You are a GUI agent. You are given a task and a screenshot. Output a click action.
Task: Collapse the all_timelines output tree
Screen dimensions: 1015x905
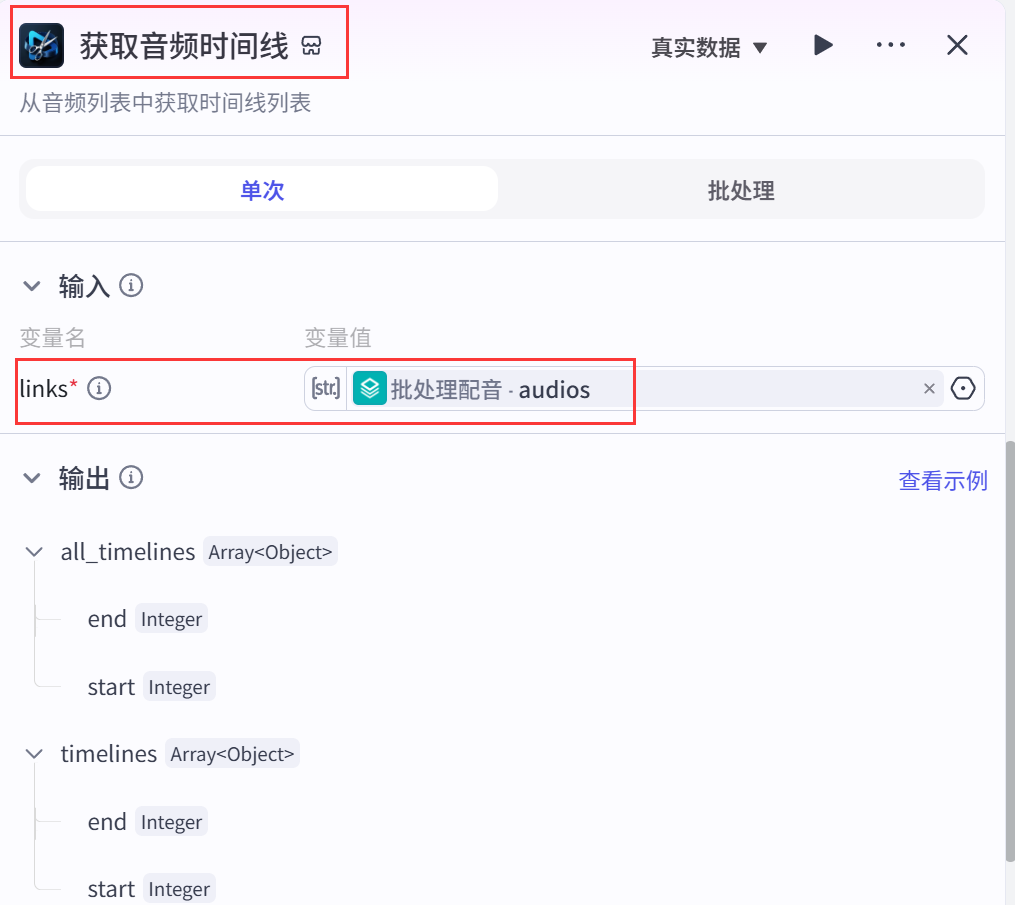[x=33, y=552]
